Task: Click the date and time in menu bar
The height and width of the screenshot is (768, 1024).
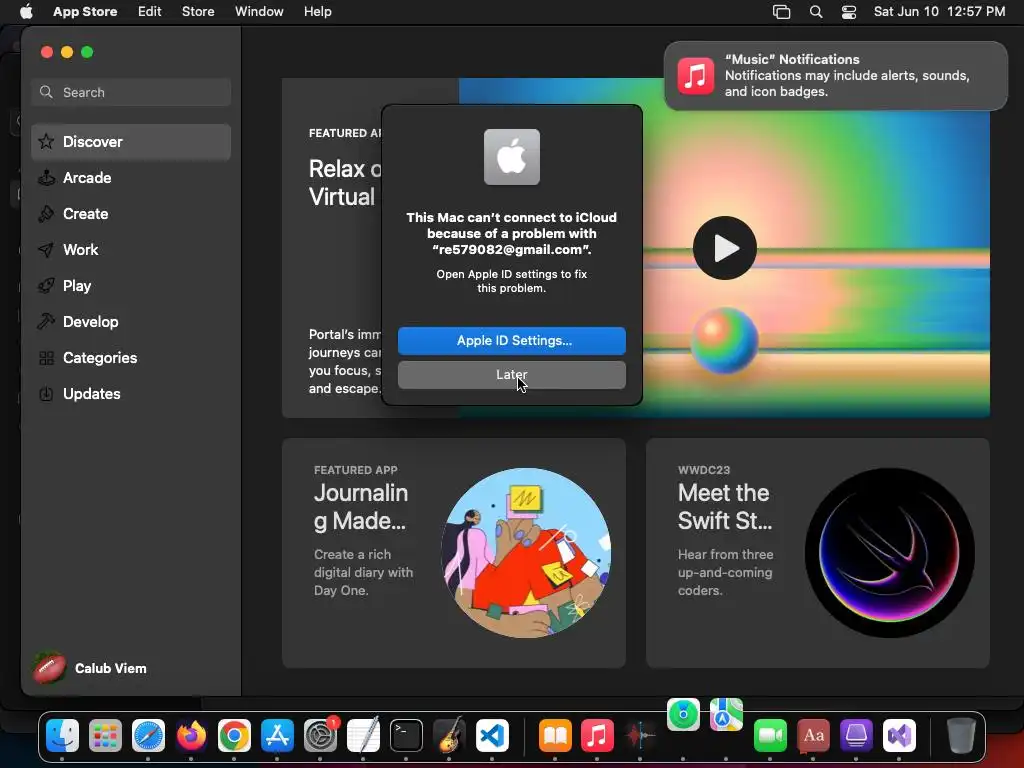Action: coord(939,11)
